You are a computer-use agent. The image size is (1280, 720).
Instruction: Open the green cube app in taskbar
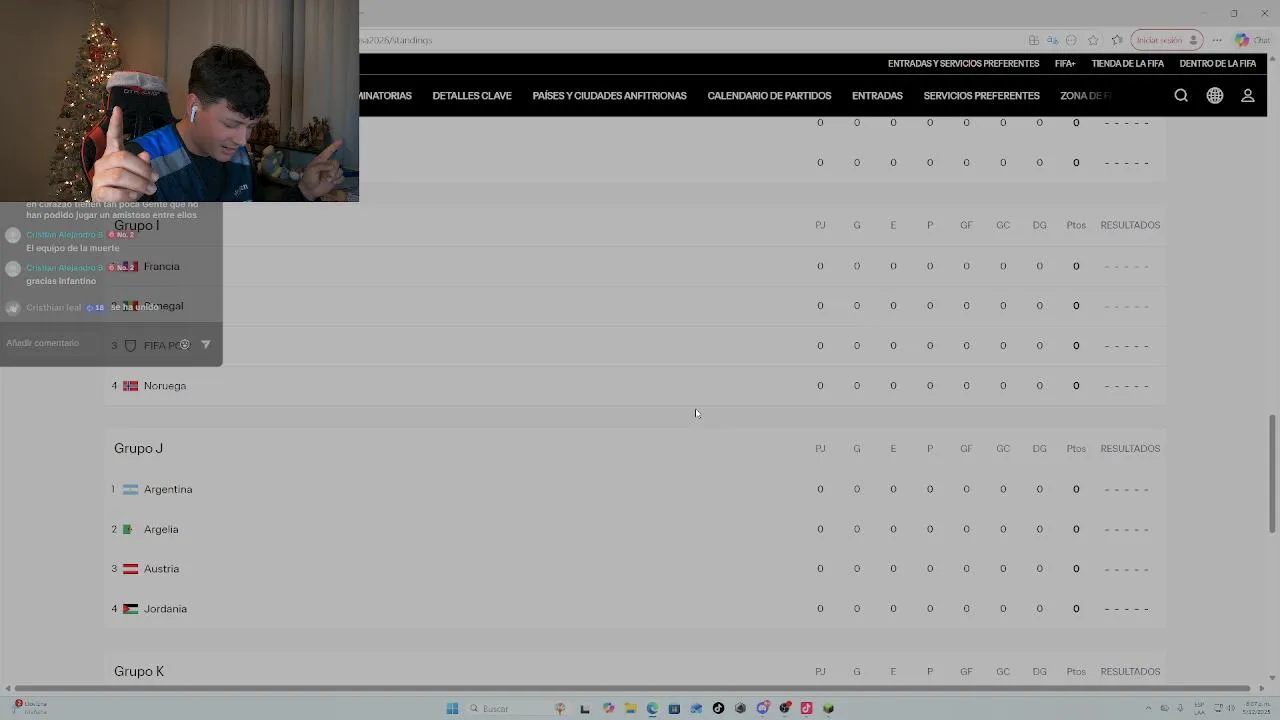828,708
